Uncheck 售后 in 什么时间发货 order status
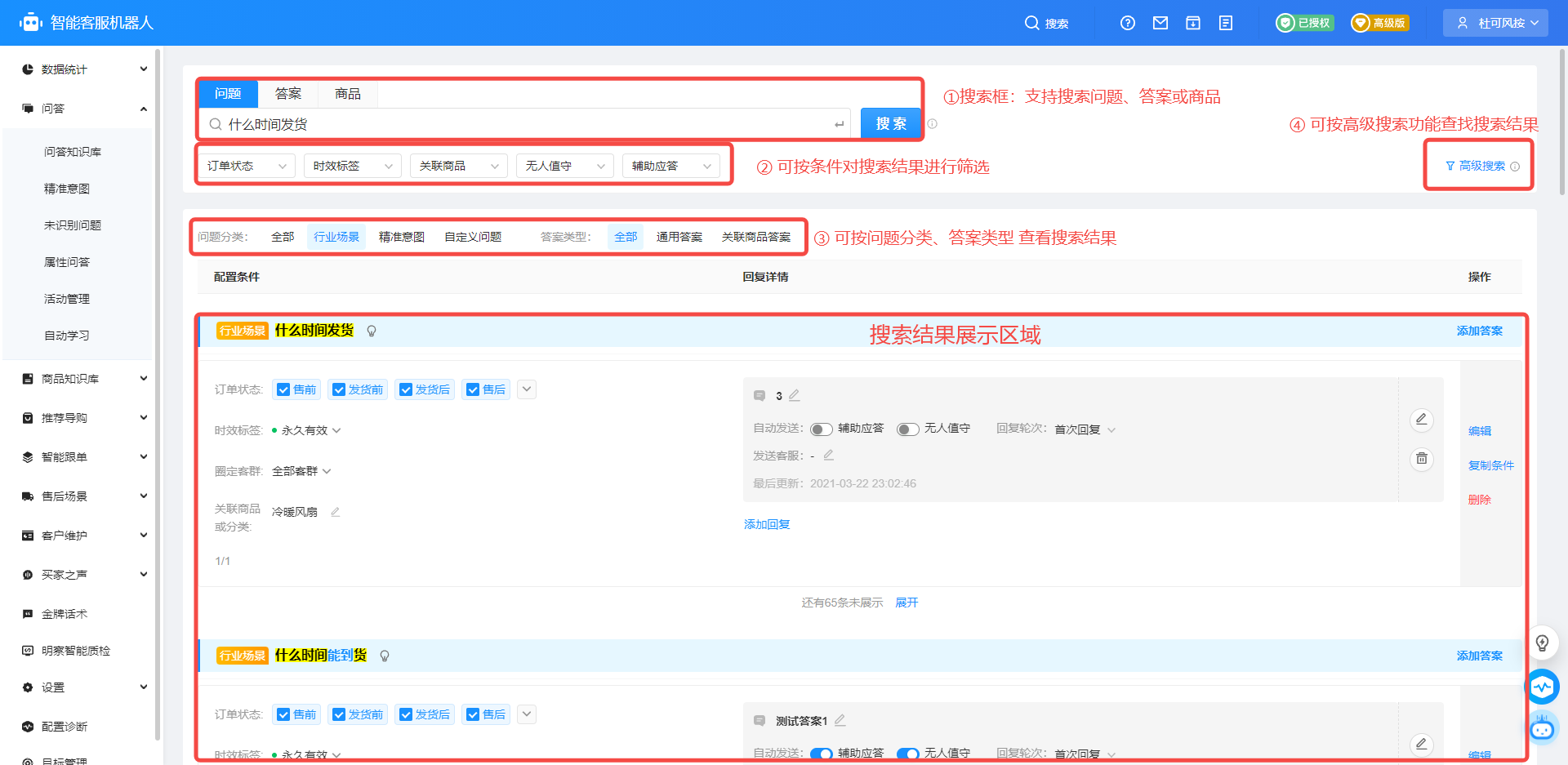Screen dimensions: 1568x765 (x=473, y=389)
